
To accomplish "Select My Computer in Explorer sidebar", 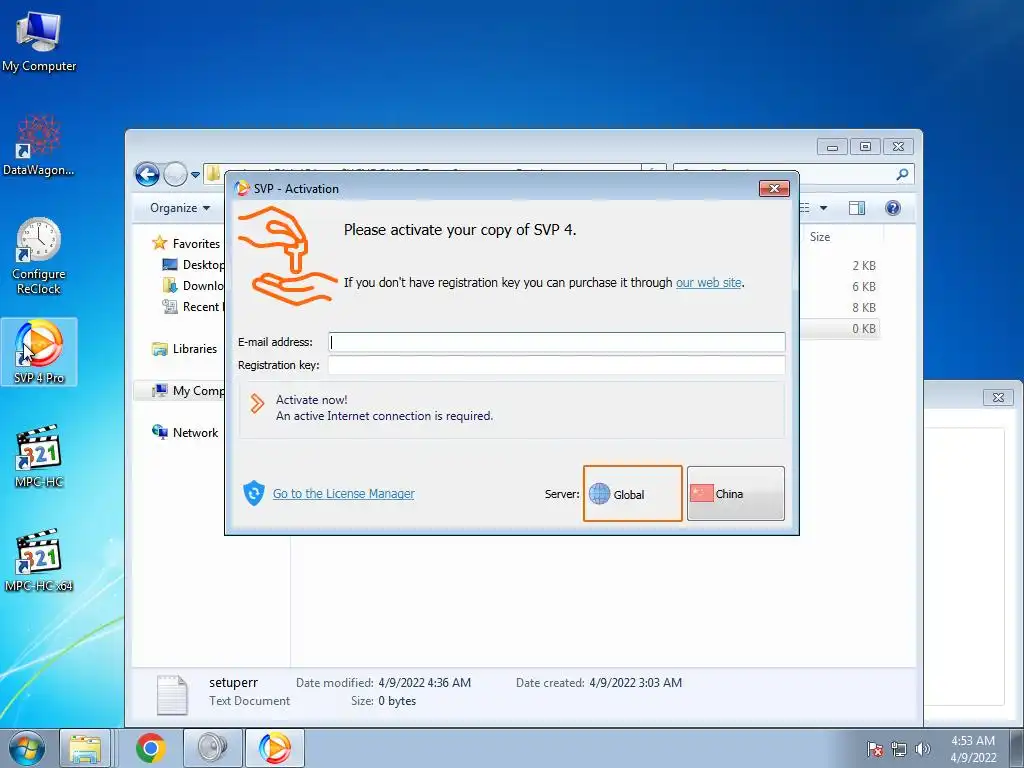I will [x=188, y=391].
